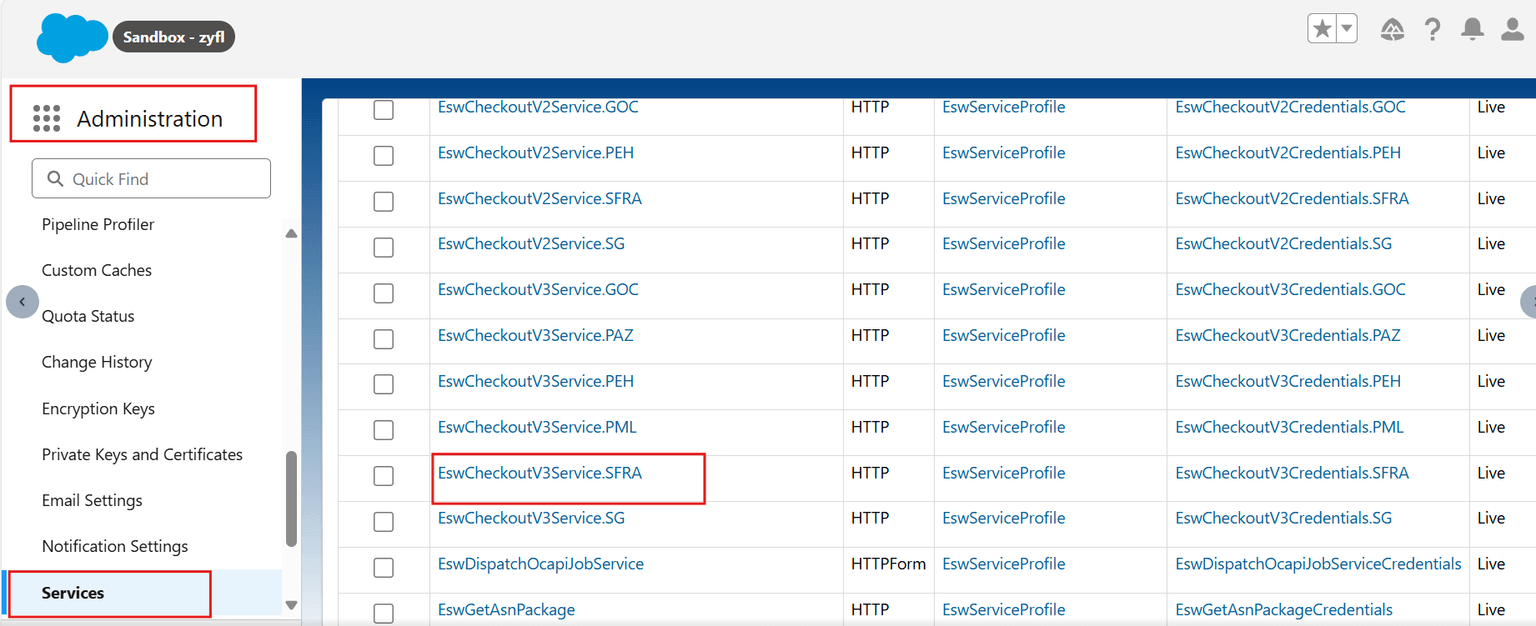Viewport: 1536px width, 626px height.
Task: Open EswServiceProfile in EswCheckoutV2Service.GOC row
Action: click(1004, 107)
